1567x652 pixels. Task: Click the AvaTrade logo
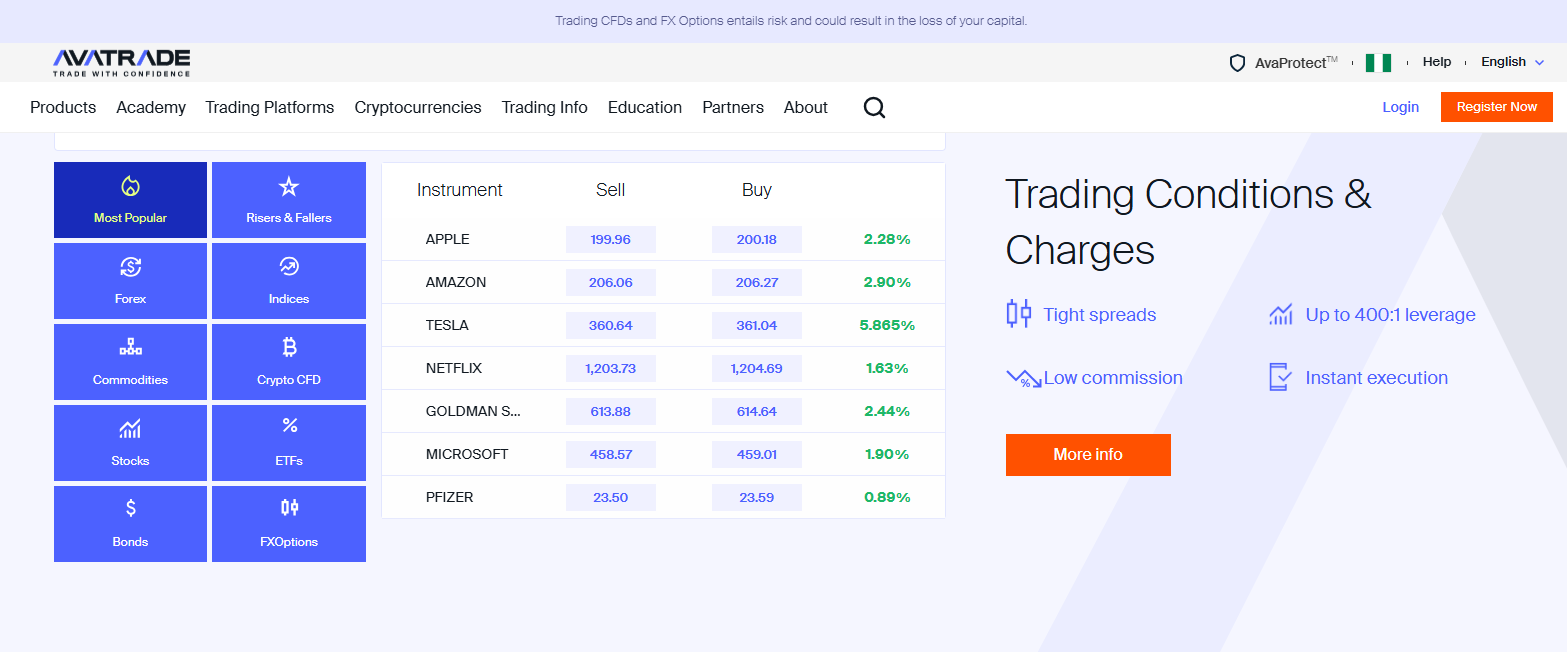coord(122,62)
